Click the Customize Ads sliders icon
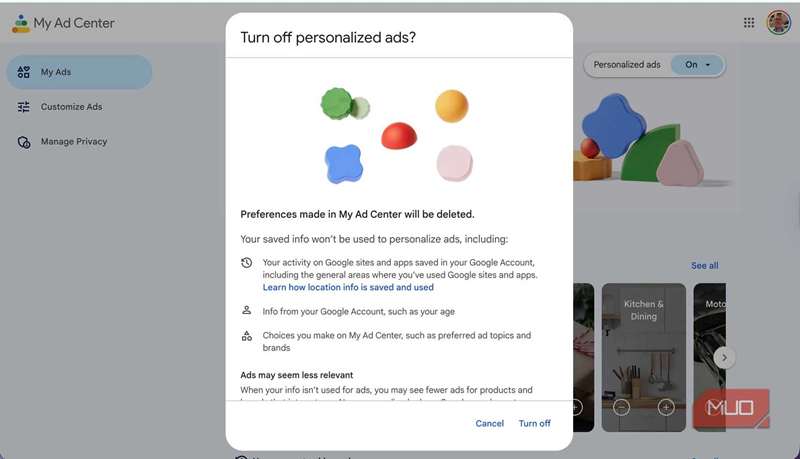Image resolution: width=800 pixels, height=459 pixels. (x=24, y=107)
